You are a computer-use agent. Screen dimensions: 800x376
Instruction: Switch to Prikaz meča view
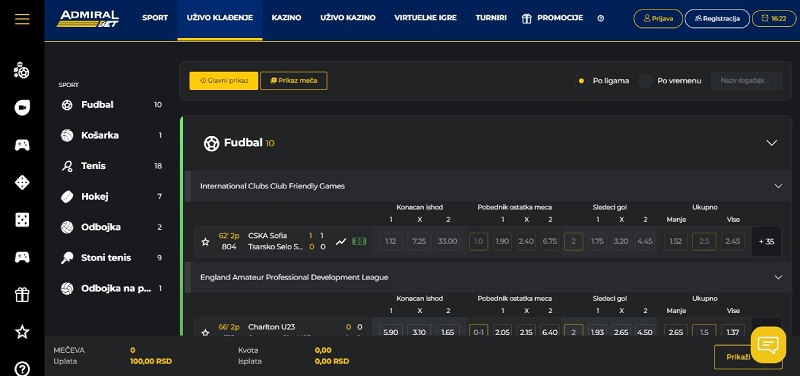click(x=294, y=81)
